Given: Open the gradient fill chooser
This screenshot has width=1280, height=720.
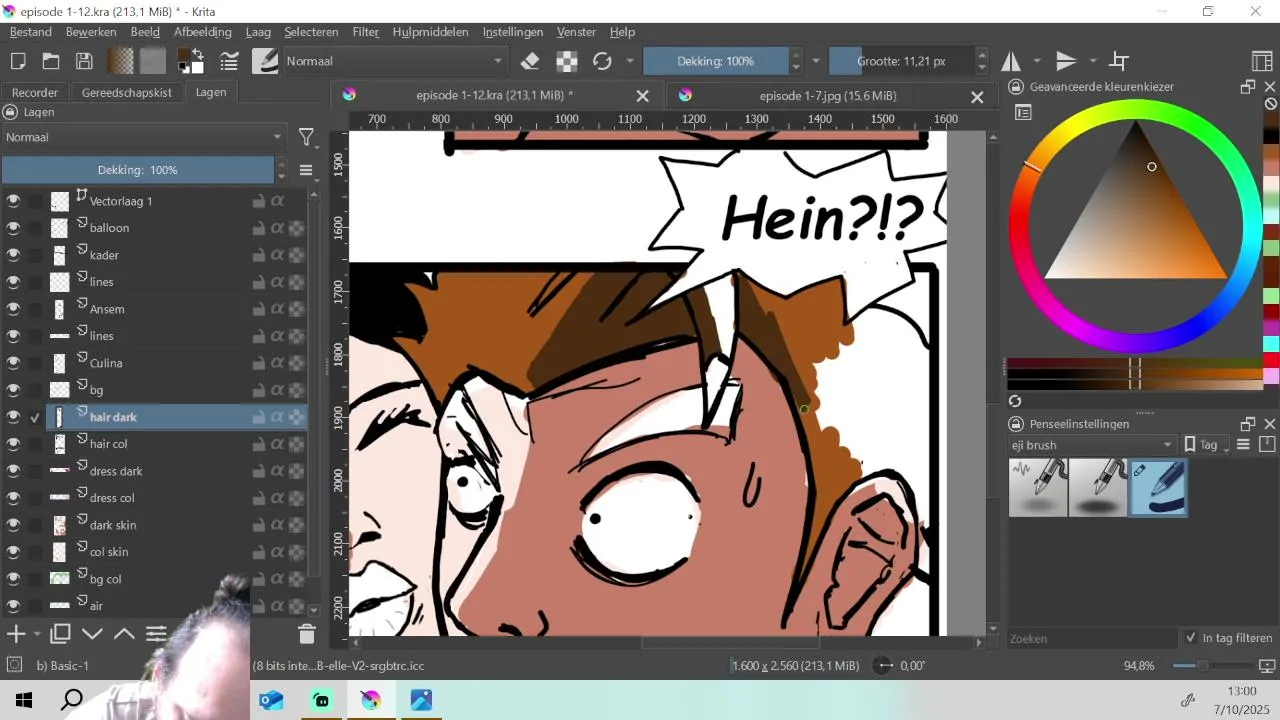Looking at the screenshot, I should click(x=121, y=61).
